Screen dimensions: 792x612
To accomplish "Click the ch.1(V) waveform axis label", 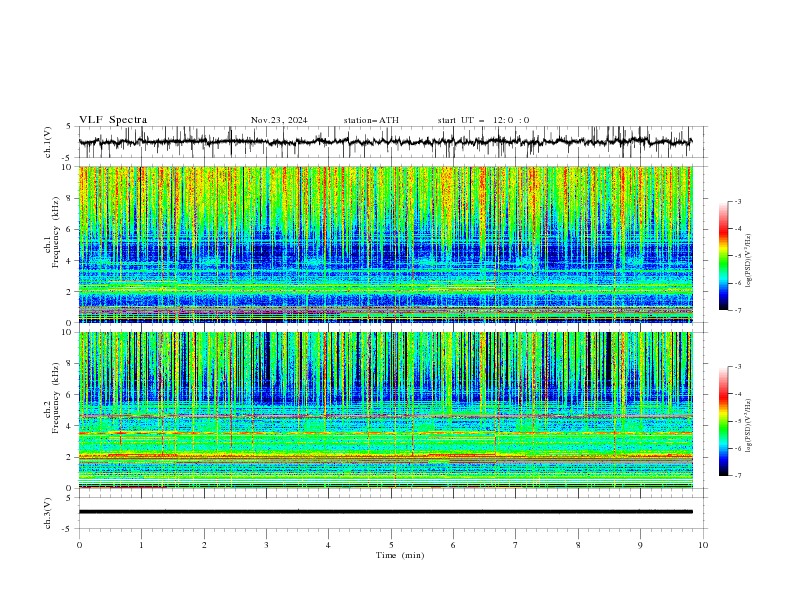I will point(48,142).
